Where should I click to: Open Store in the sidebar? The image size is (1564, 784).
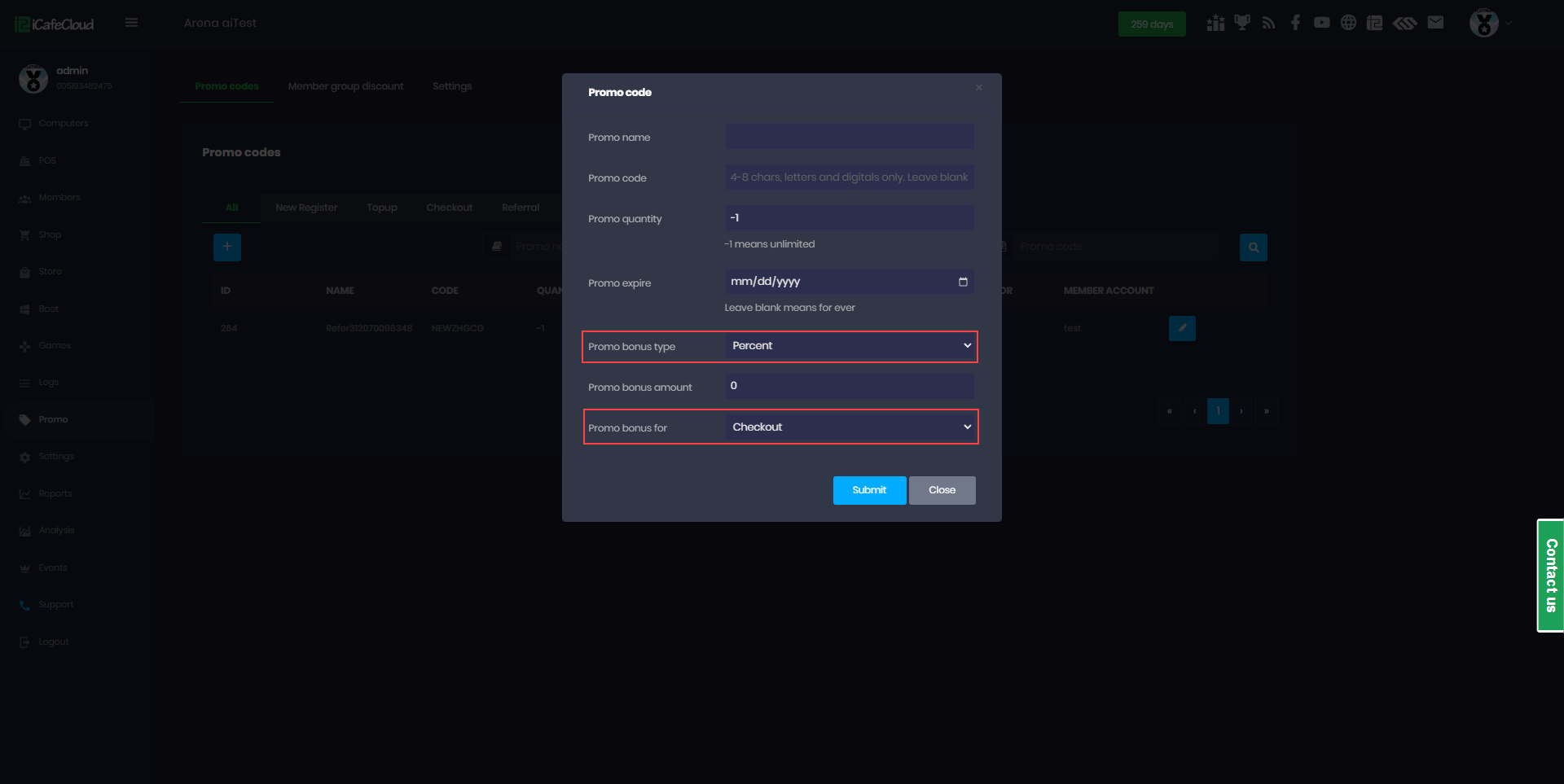(x=50, y=272)
